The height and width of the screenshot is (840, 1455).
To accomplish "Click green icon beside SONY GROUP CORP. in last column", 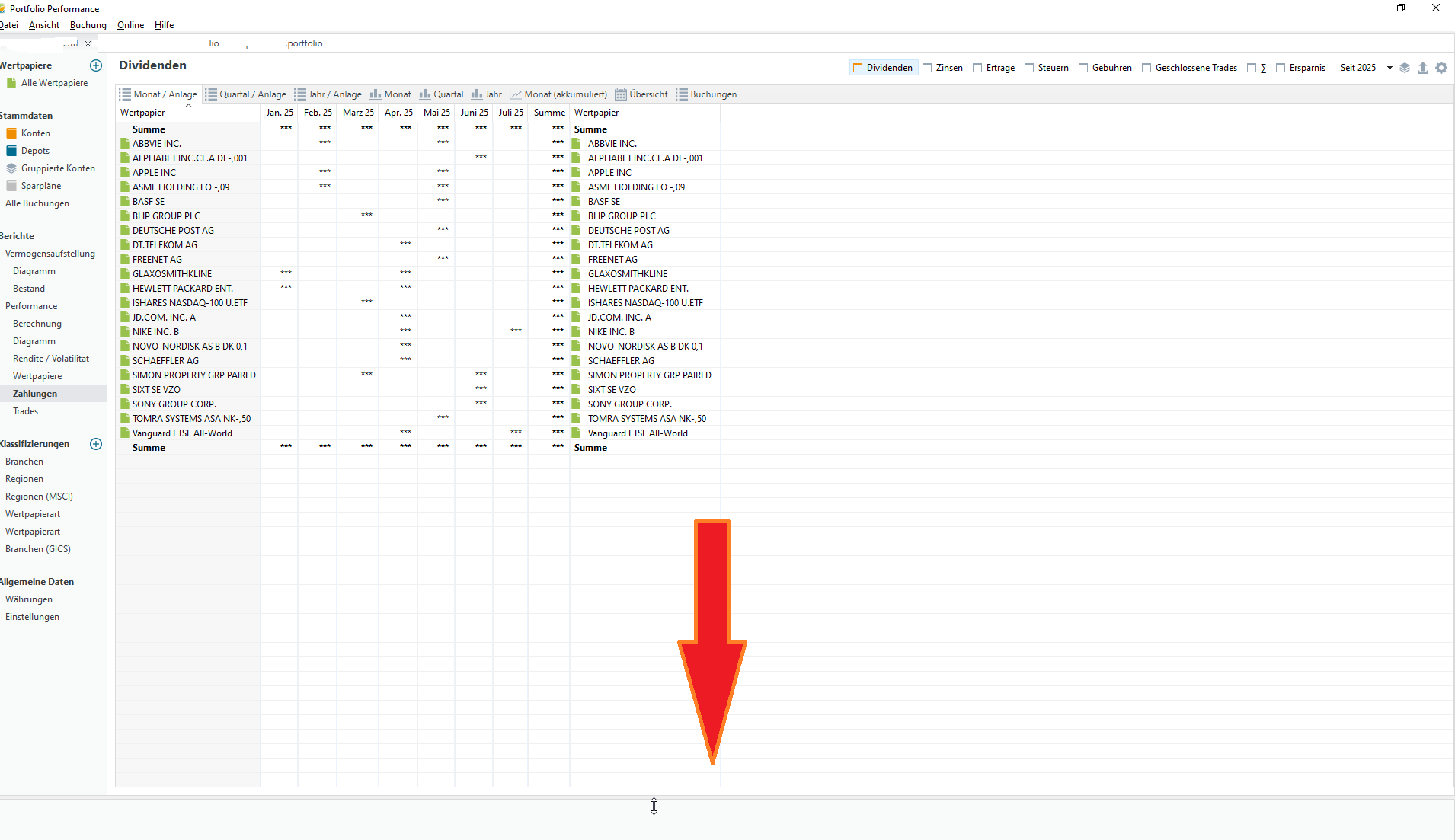I will coord(577,404).
